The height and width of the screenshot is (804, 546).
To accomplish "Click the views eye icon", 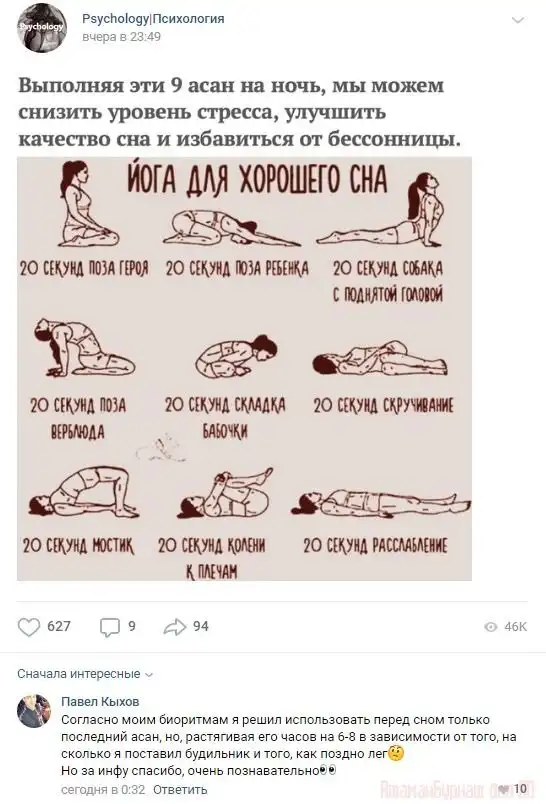I will click(491, 627).
